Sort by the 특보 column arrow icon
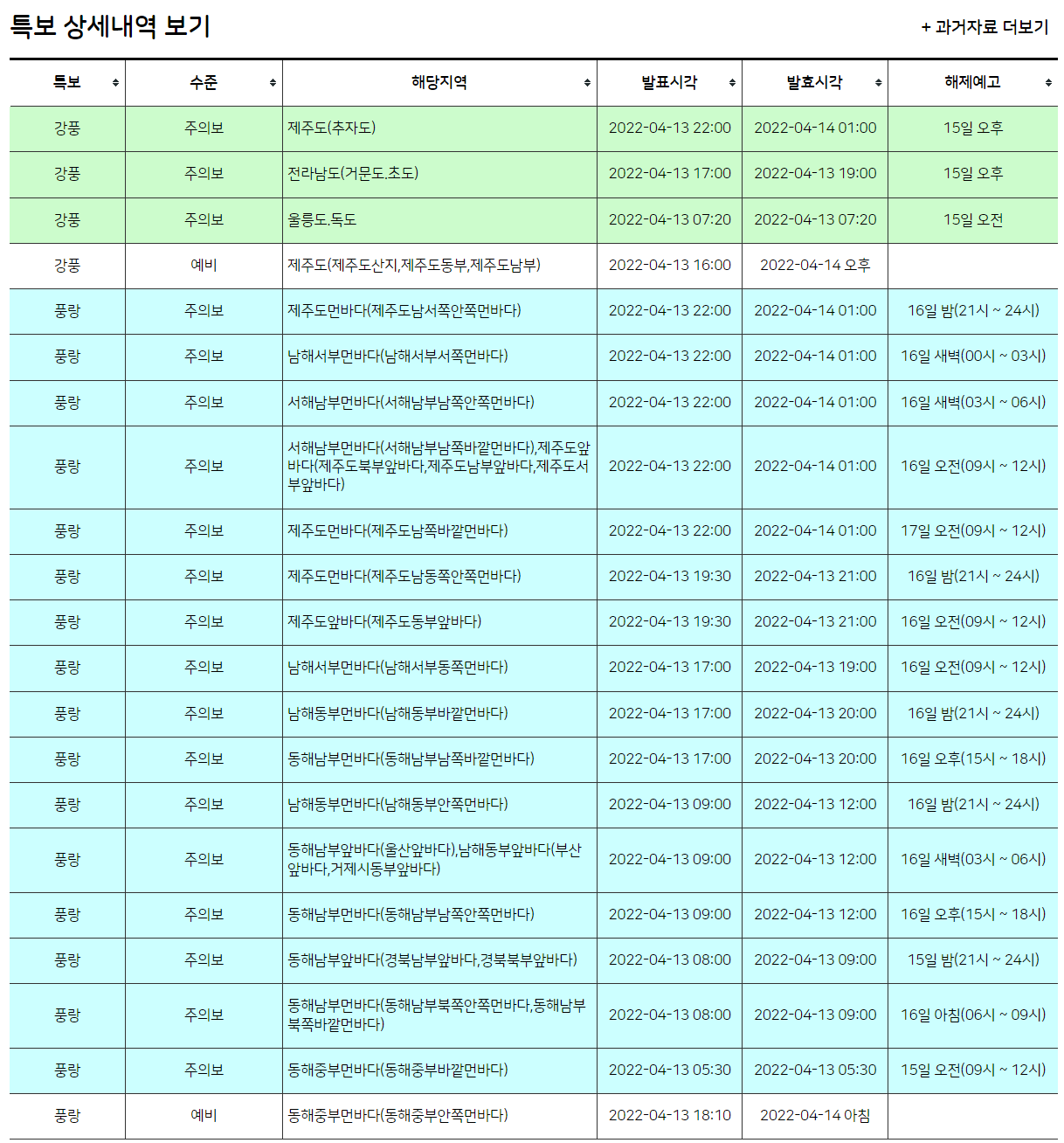 115,83
